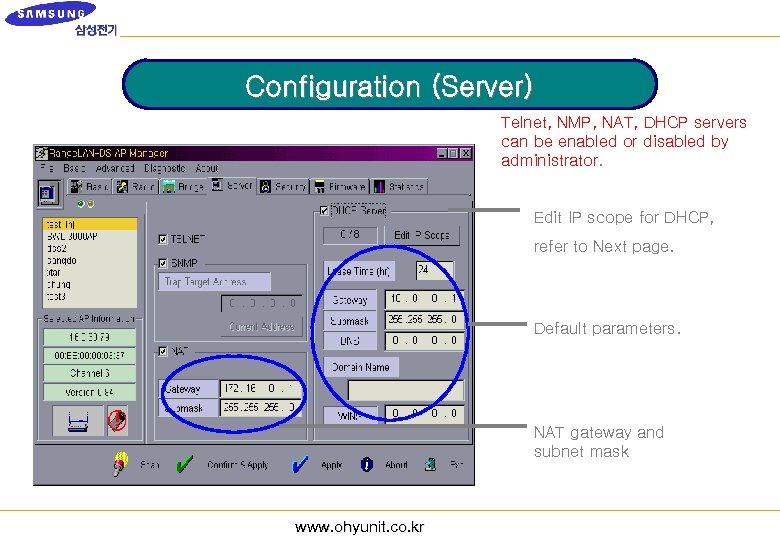Open the About menu in the menu bar

tap(206, 168)
